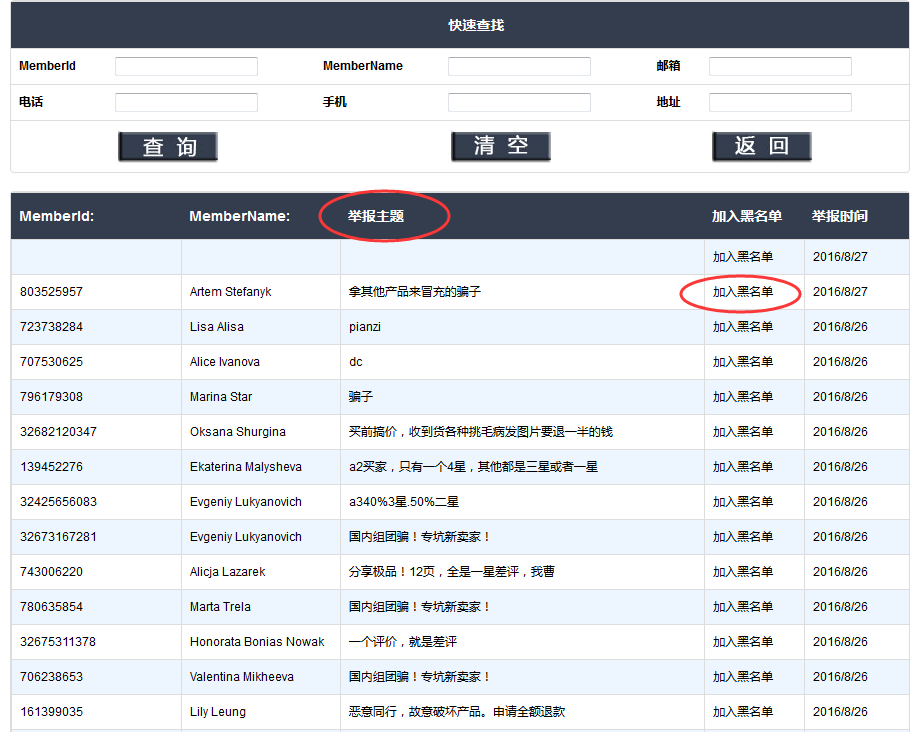Click the MemberName text field

[x=519, y=67]
